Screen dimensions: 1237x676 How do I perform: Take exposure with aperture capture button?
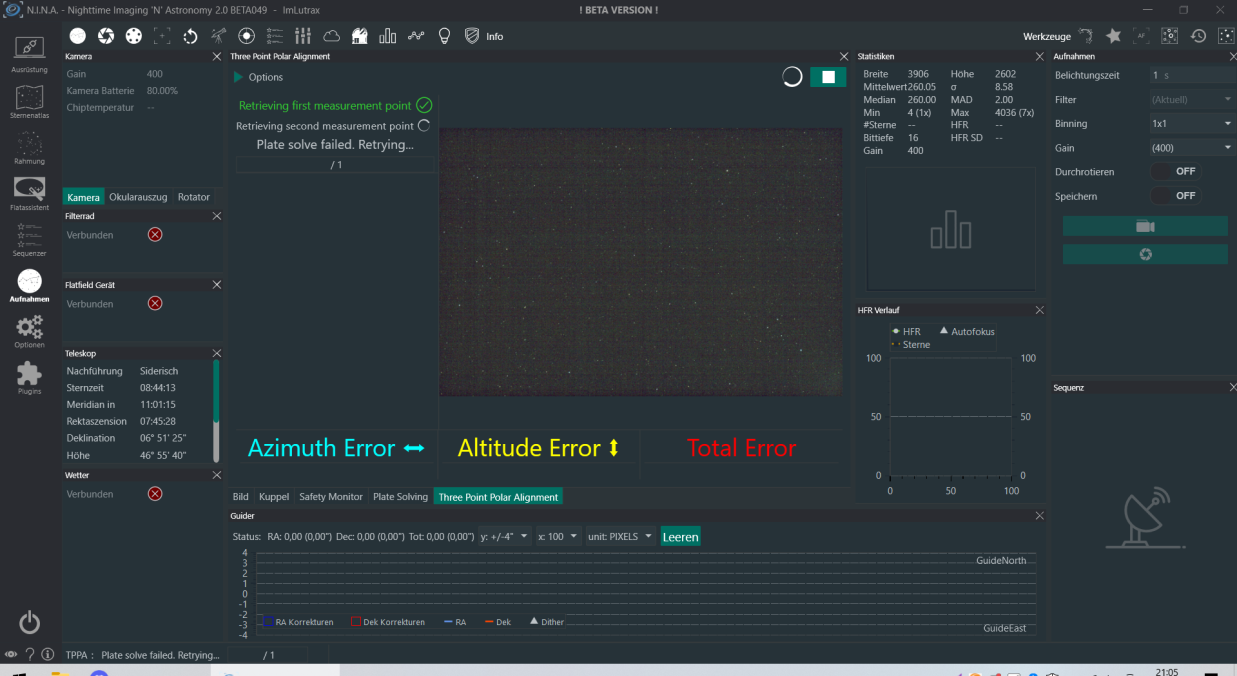pos(1145,254)
